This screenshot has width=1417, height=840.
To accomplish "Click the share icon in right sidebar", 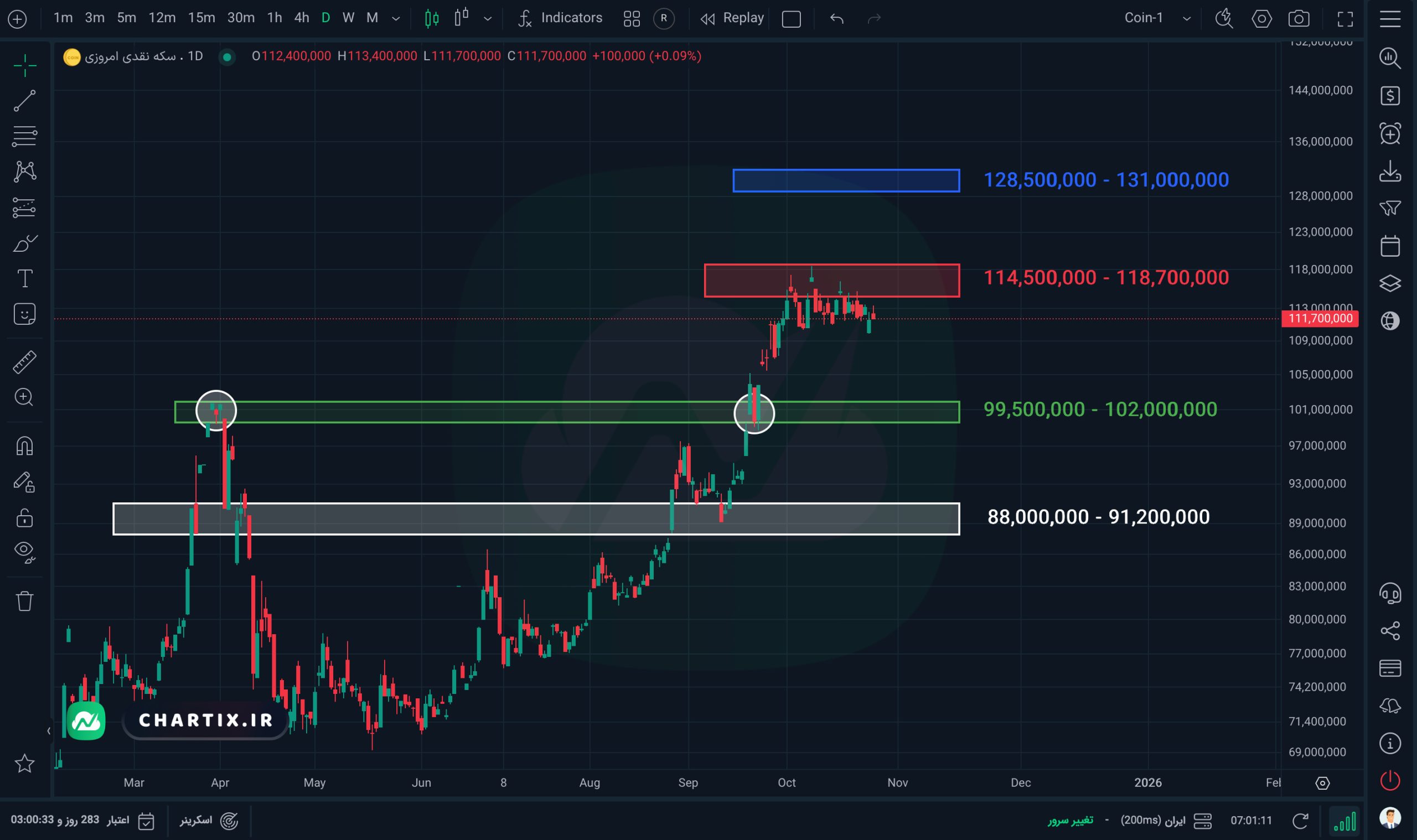I will (x=1390, y=631).
